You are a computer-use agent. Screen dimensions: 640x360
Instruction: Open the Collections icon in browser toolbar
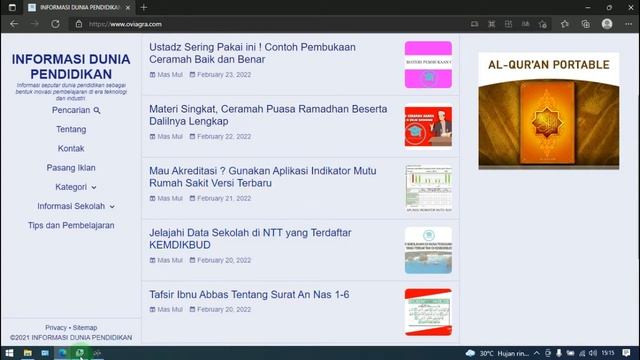point(586,24)
